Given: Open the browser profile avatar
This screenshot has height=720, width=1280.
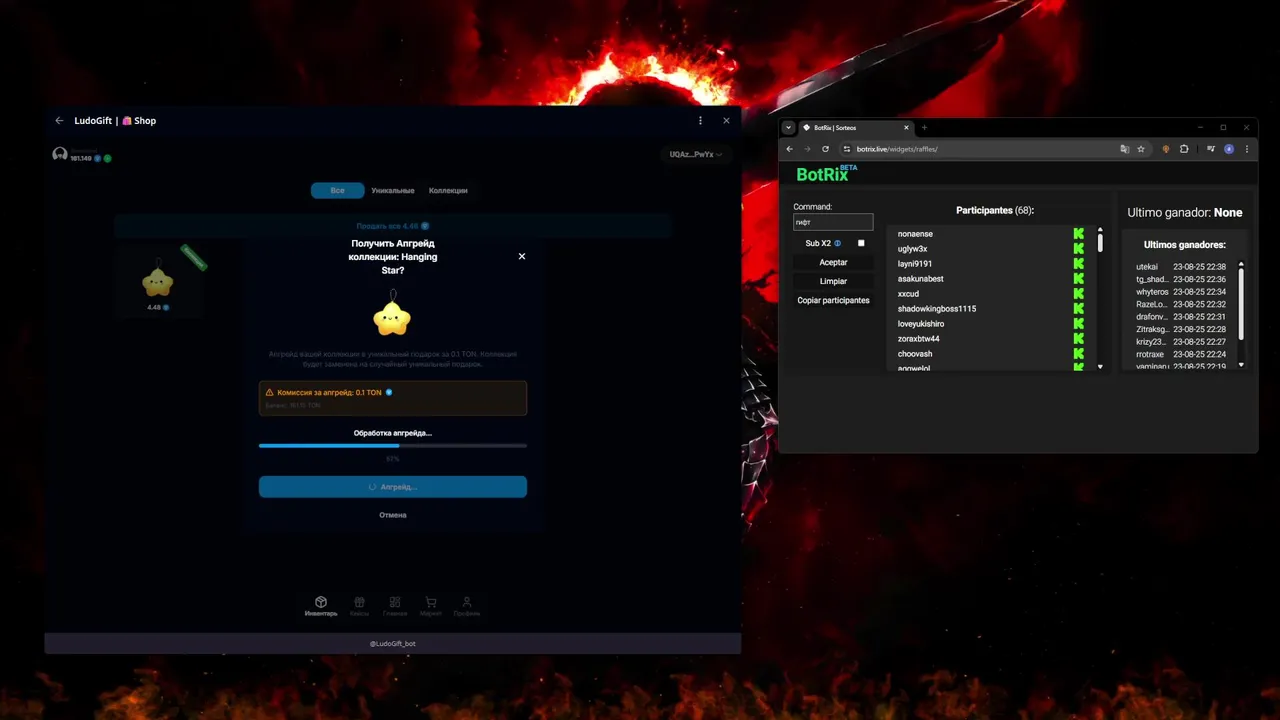Looking at the screenshot, I should (x=1229, y=149).
